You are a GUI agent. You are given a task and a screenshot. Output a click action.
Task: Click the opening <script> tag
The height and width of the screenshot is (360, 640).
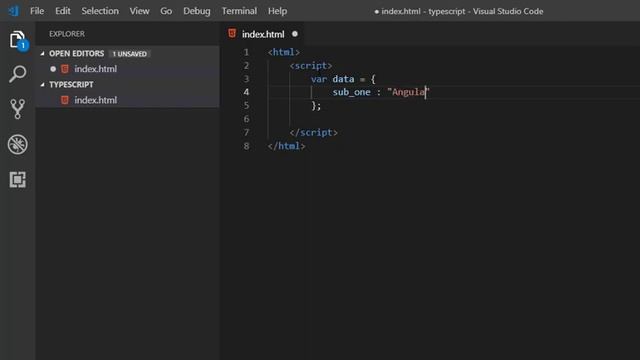tap(311, 66)
